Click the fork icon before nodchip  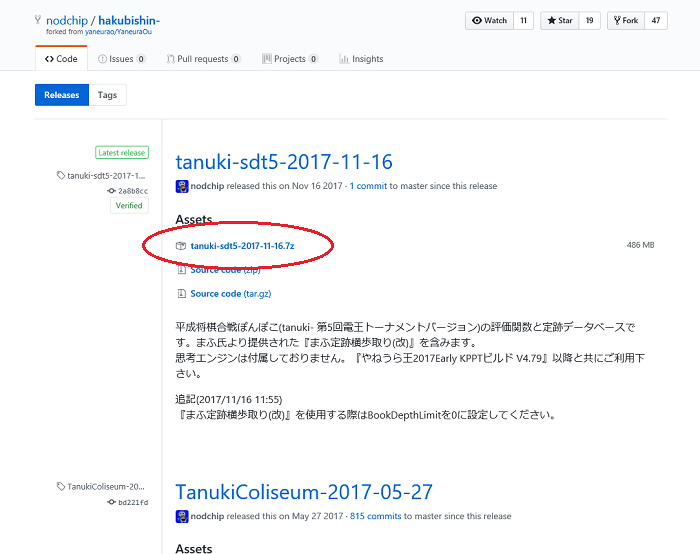(38, 20)
